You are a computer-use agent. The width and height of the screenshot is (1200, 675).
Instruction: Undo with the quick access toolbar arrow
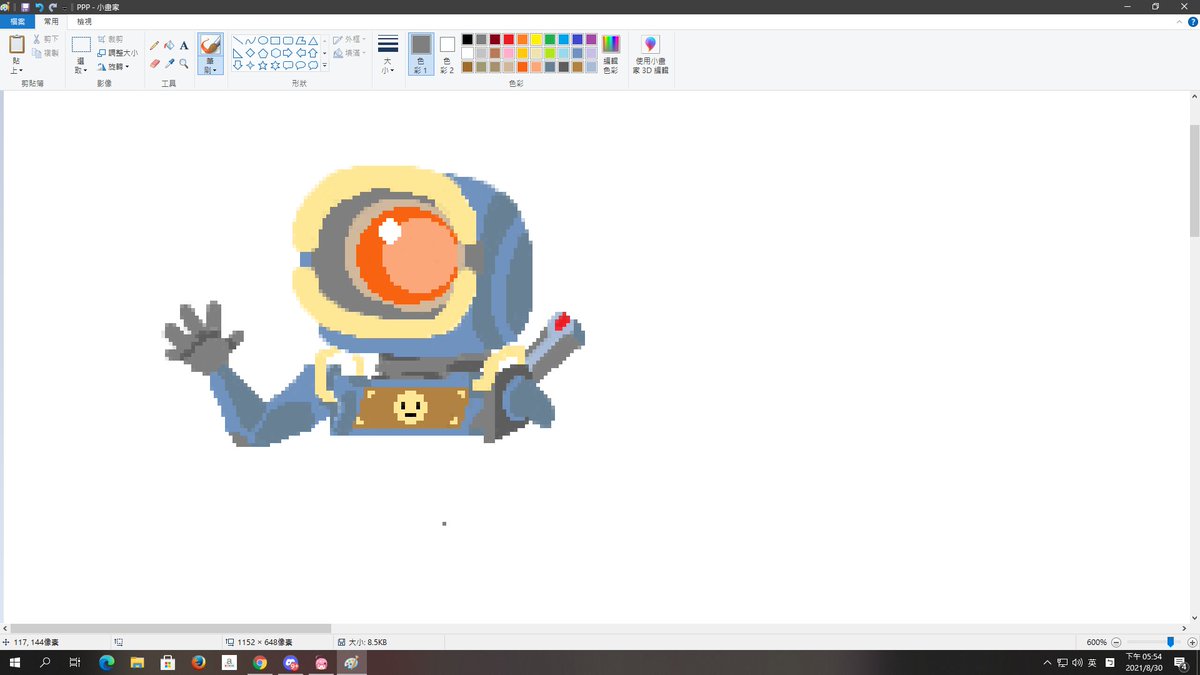(39, 6)
